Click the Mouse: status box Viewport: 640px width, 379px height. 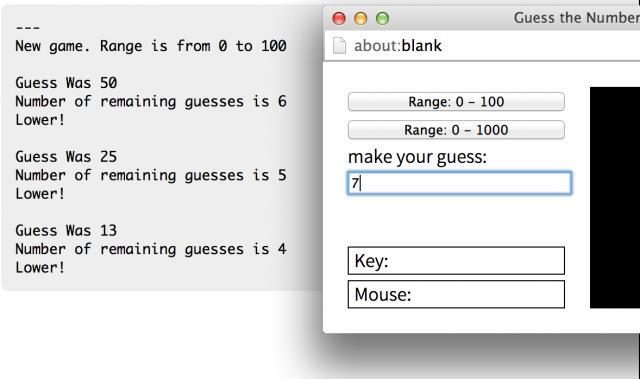point(456,294)
